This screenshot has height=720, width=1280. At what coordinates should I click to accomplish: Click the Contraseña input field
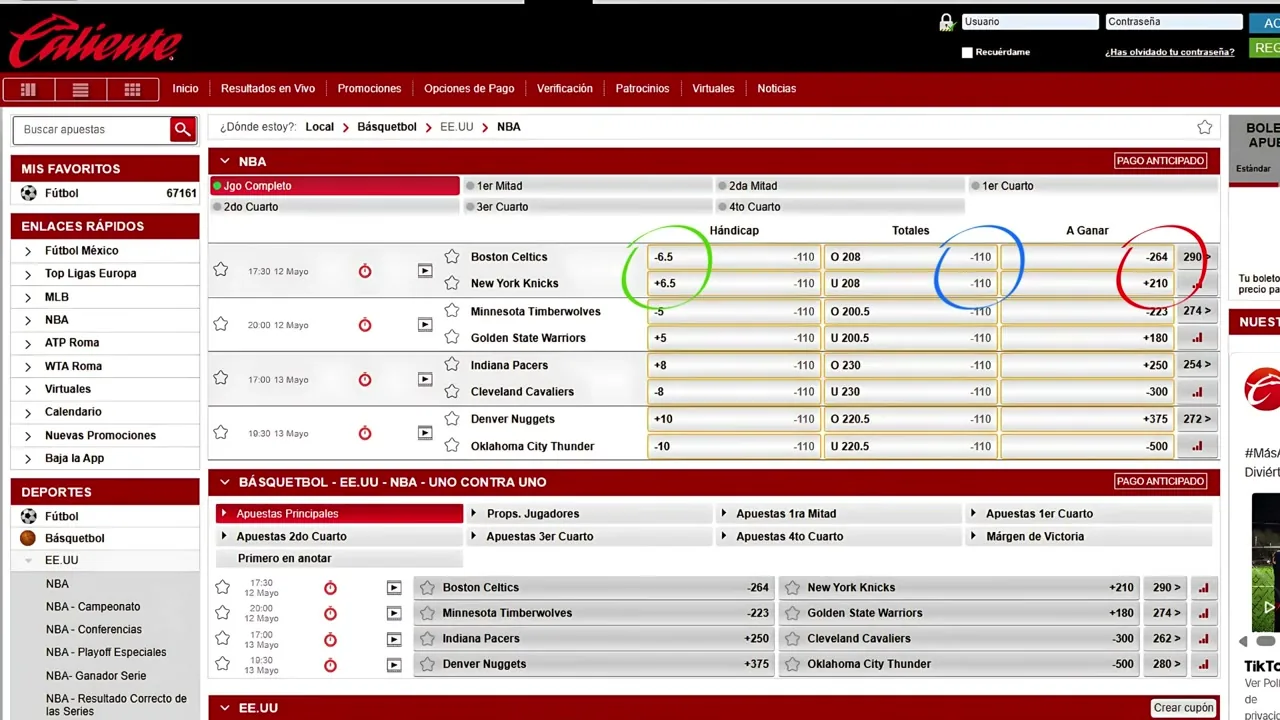click(x=1174, y=22)
